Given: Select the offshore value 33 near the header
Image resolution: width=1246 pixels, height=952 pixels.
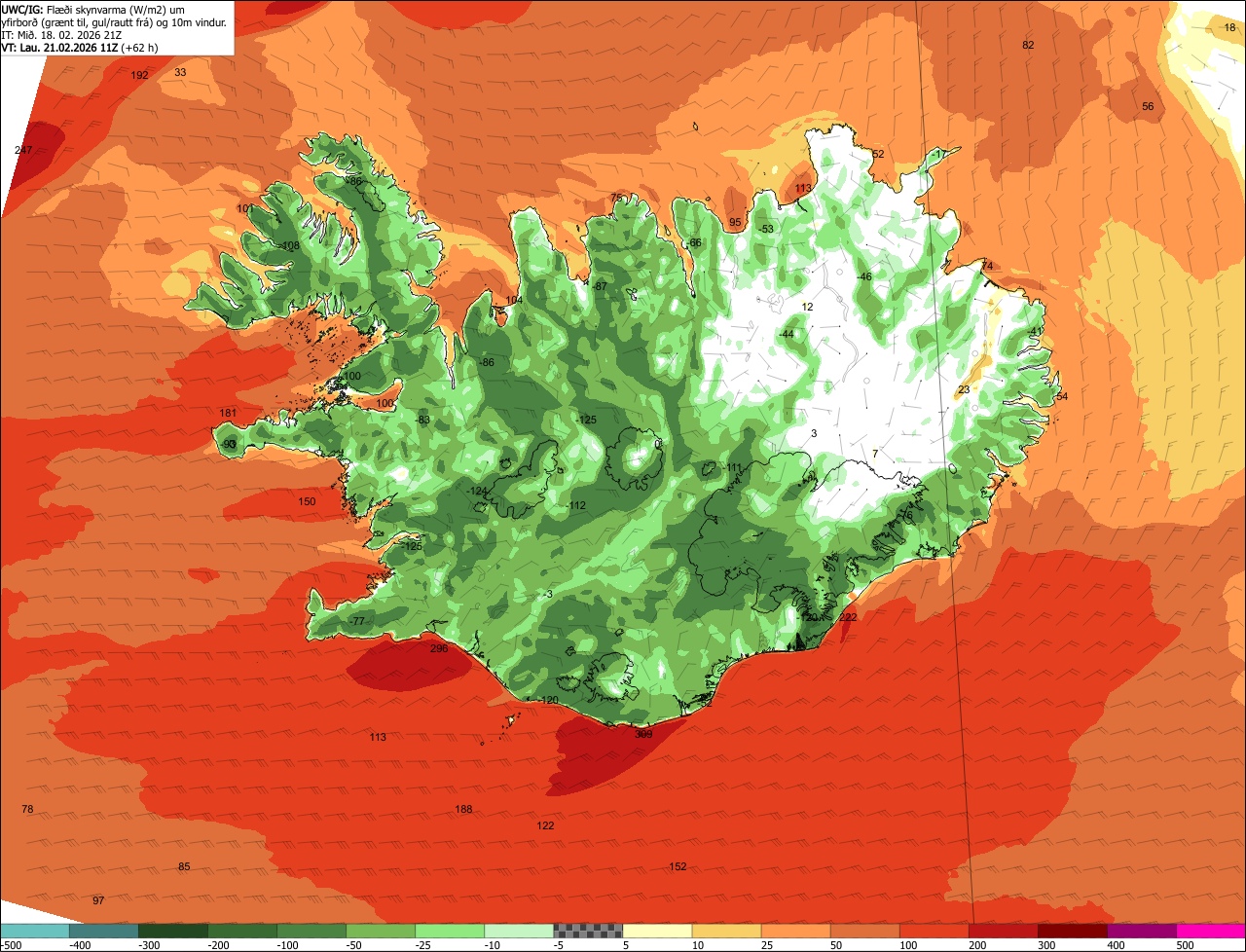Looking at the screenshot, I should coord(180,72).
